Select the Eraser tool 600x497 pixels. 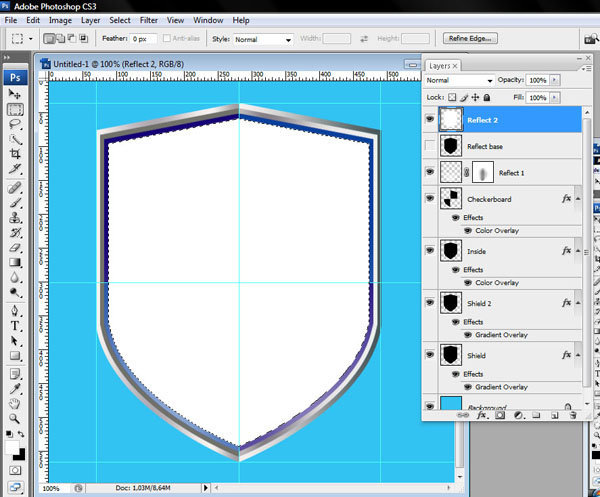pyautogui.click(x=15, y=248)
